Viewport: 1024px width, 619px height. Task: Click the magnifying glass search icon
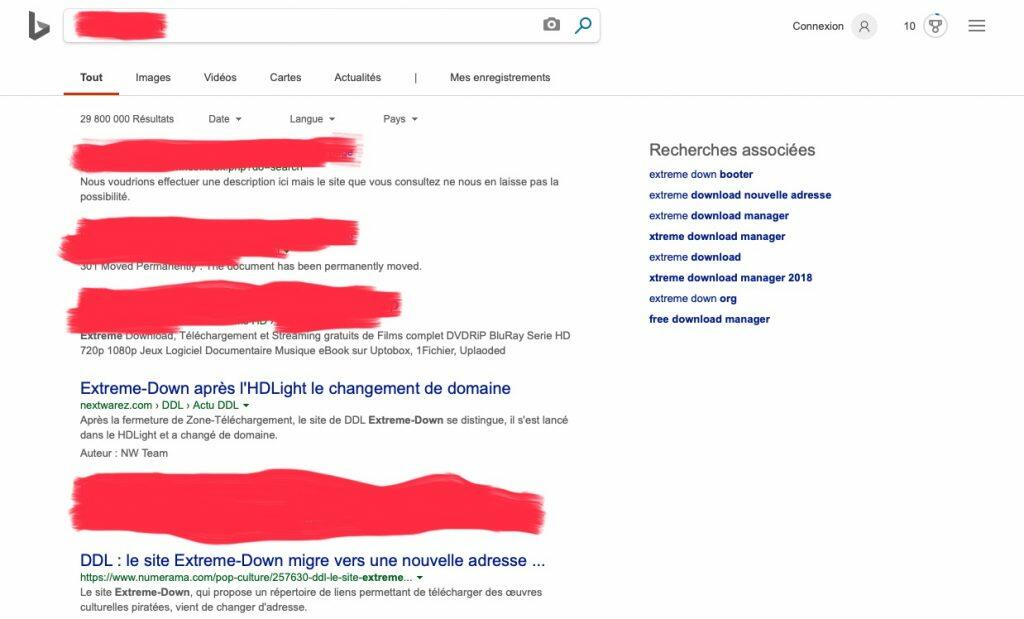583,25
